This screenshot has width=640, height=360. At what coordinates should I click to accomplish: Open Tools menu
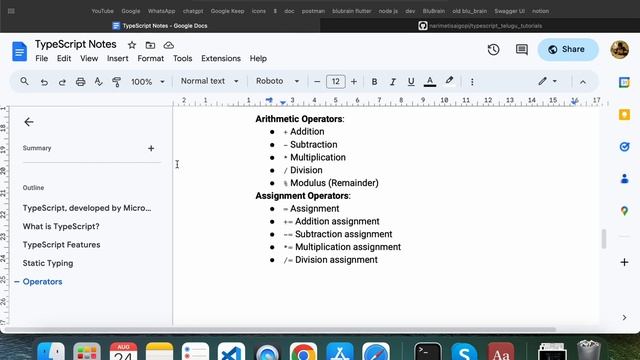click(182, 58)
